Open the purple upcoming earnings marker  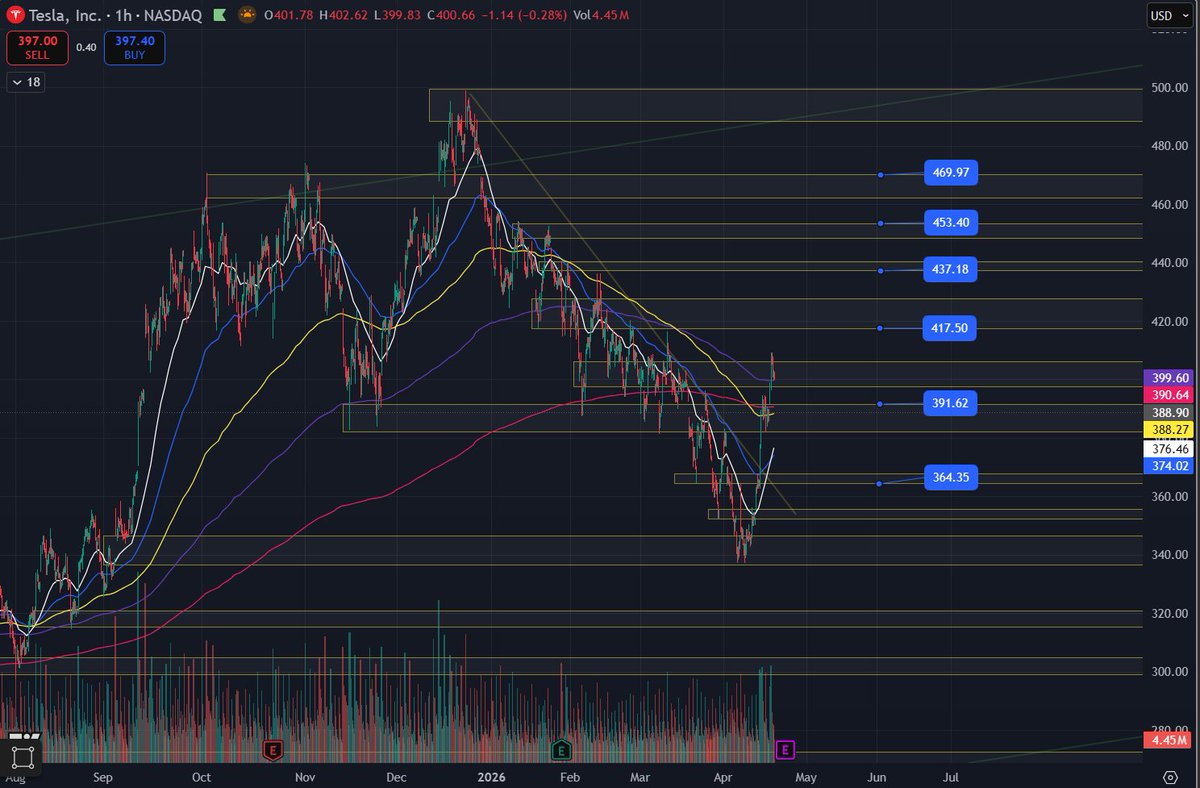(x=785, y=749)
